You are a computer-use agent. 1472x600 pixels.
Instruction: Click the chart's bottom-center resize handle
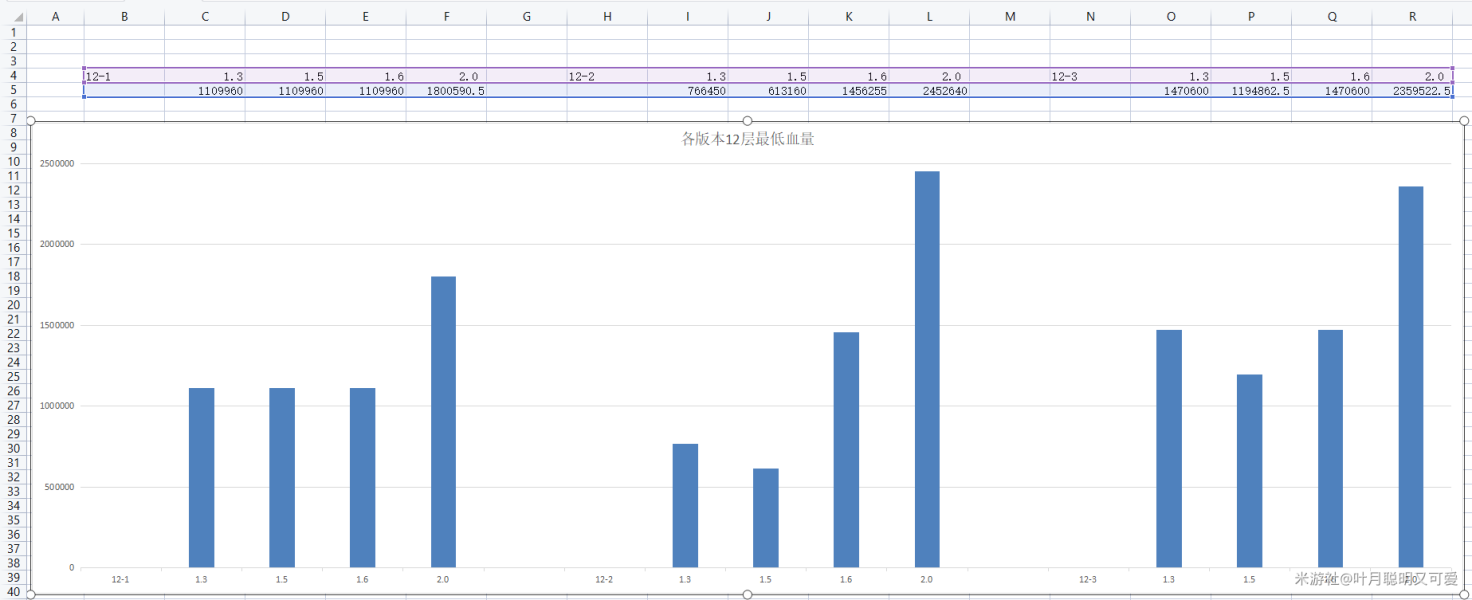click(747, 595)
